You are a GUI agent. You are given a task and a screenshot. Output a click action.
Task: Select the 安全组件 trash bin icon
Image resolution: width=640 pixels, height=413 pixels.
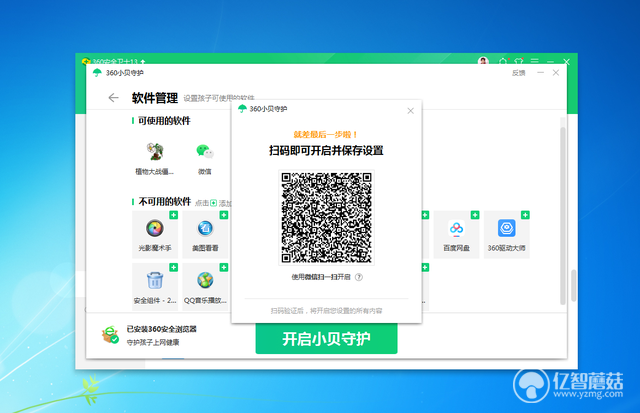point(155,280)
